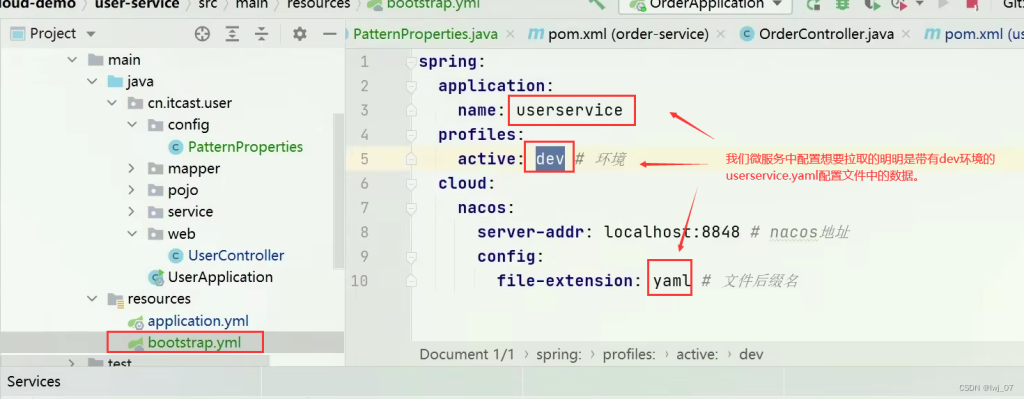Toggle code fold marker at line 9 config
The width and height of the screenshot is (1024, 399).
click(x=411, y=257)
